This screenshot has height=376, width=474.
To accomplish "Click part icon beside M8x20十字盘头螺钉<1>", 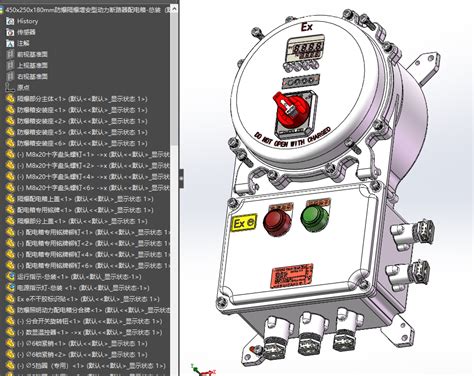I will [10, 154].
